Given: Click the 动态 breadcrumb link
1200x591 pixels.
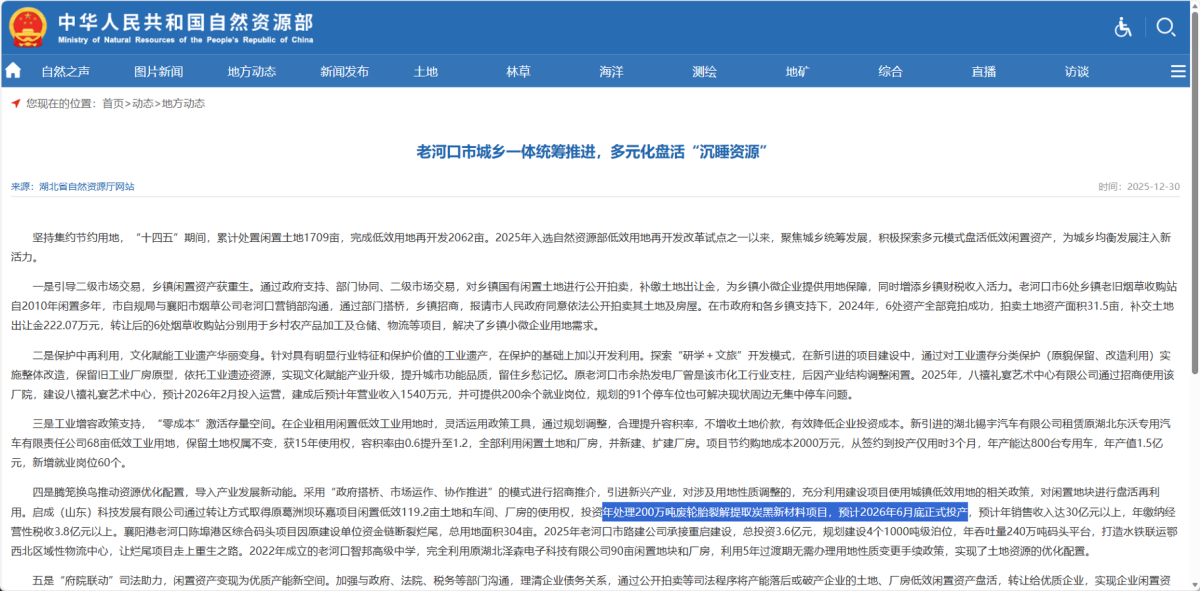Looking at the screenshot, I should pyautogui.click(x=143, y=103).
